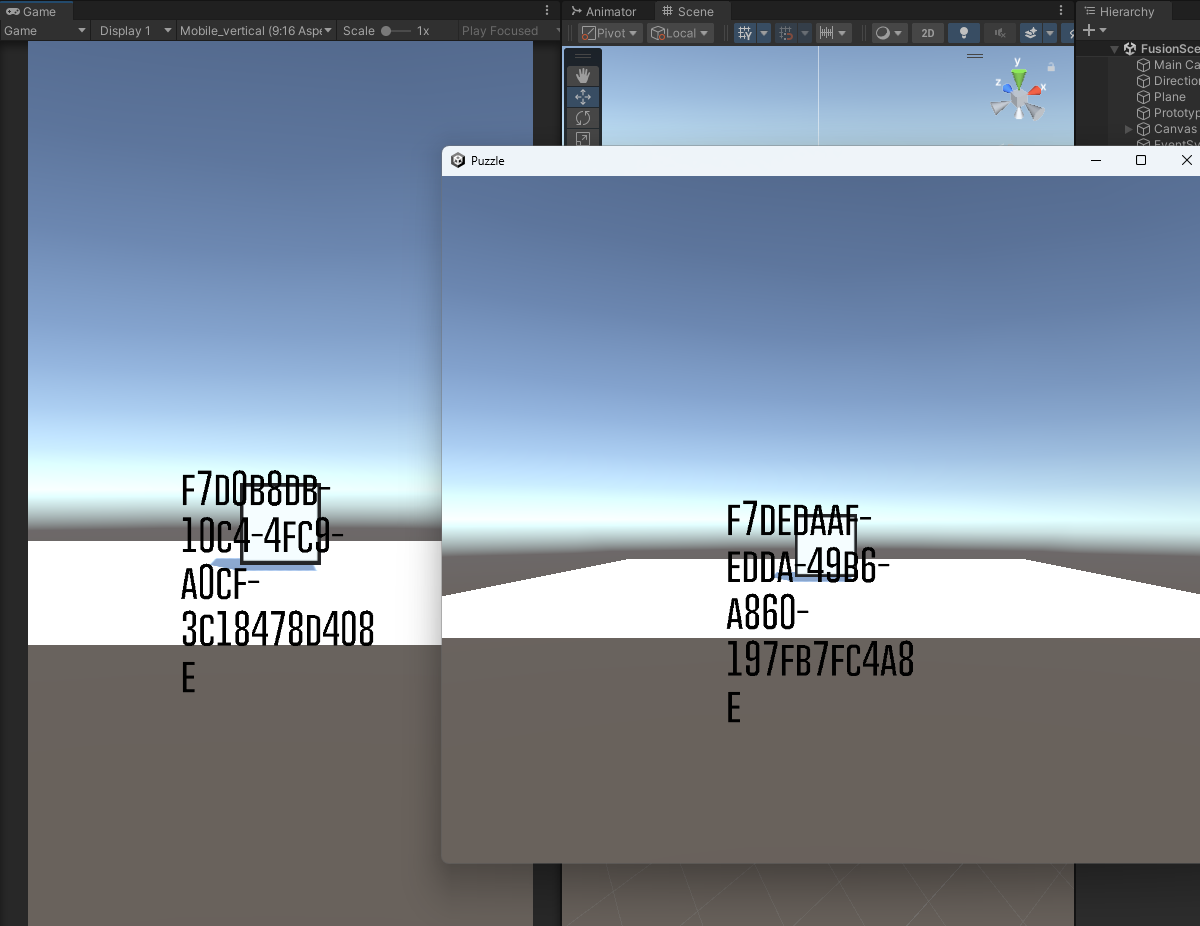This screenshot has height=926, width=1200.
Task: Open the Mobile_vertical aspect ratio dropdown
Action: tap(257, 31)
